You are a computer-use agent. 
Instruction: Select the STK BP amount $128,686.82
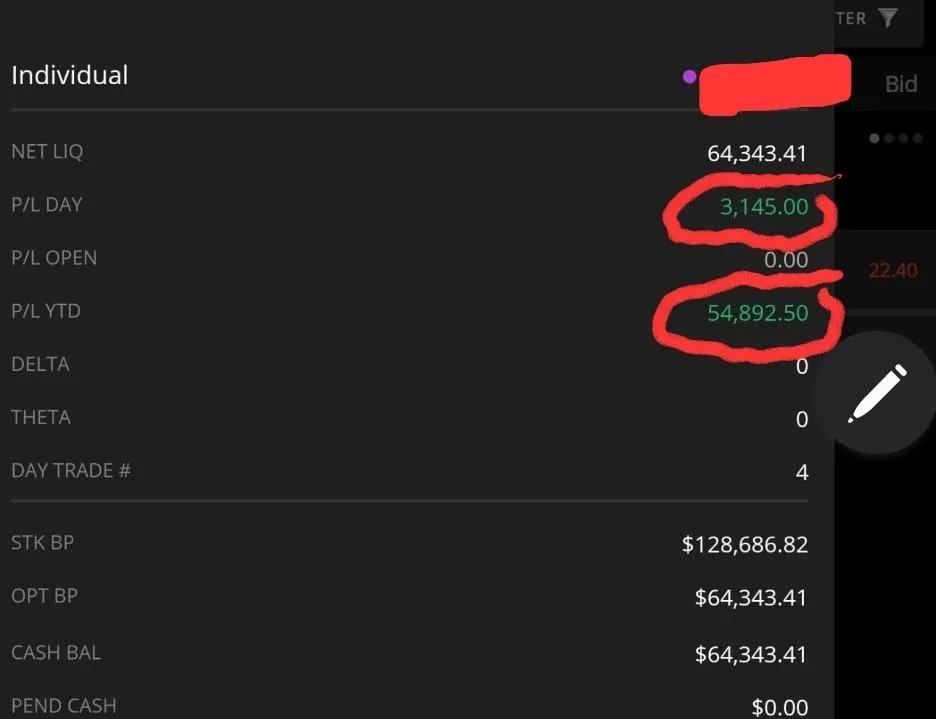click(745, 545)
